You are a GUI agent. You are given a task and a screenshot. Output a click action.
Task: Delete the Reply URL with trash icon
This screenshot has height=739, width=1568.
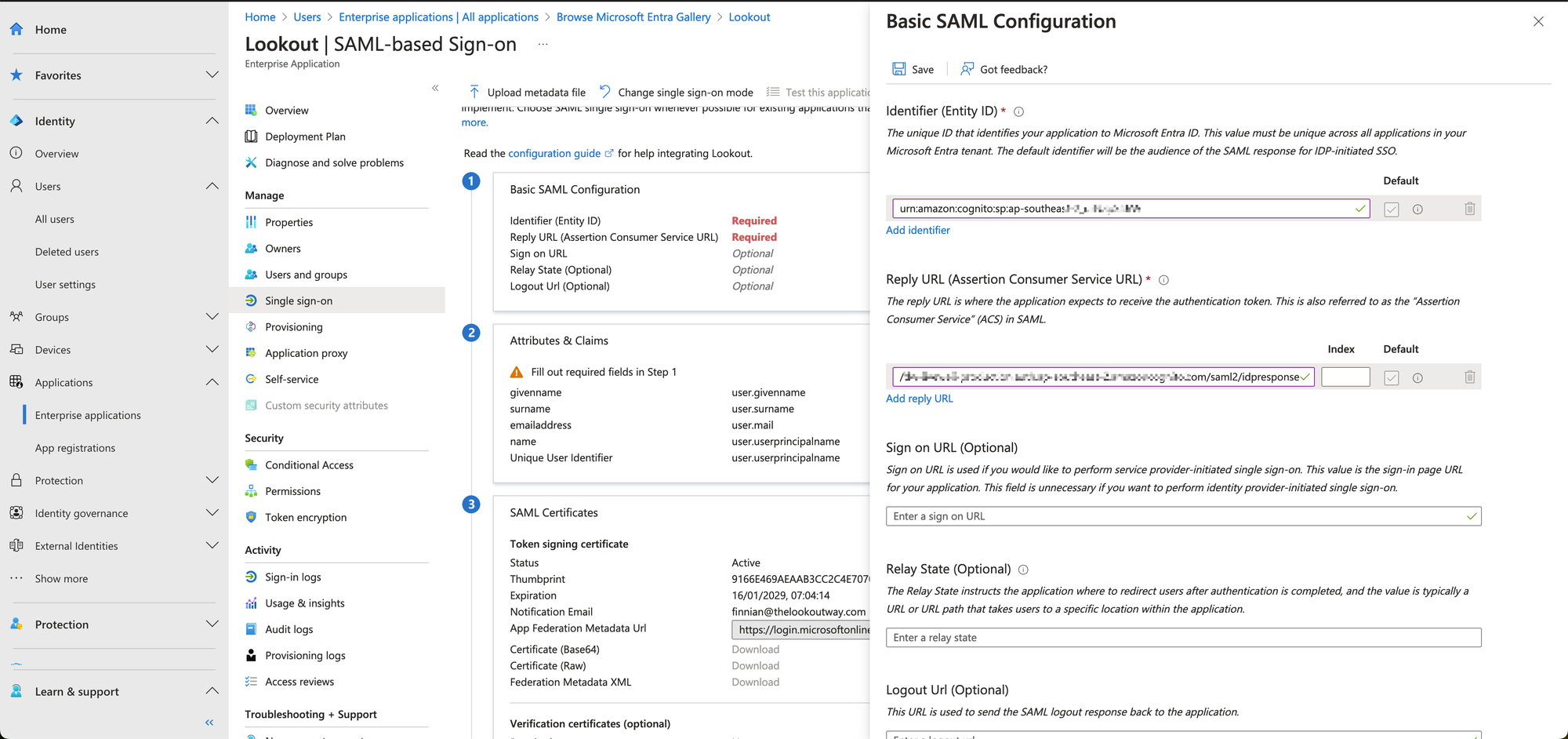point(1469,377)
